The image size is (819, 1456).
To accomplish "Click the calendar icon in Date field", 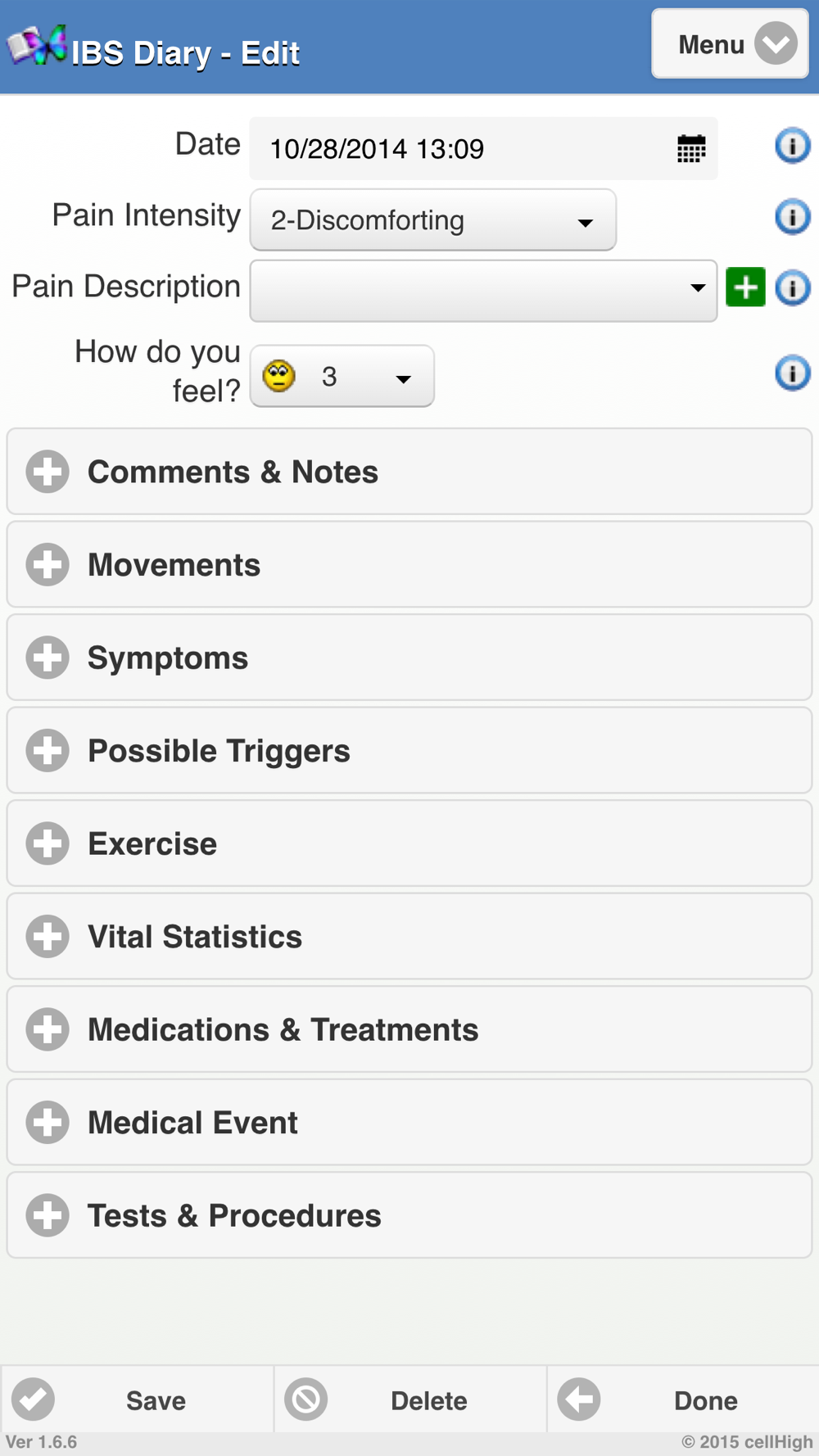I will coord(690,149).
